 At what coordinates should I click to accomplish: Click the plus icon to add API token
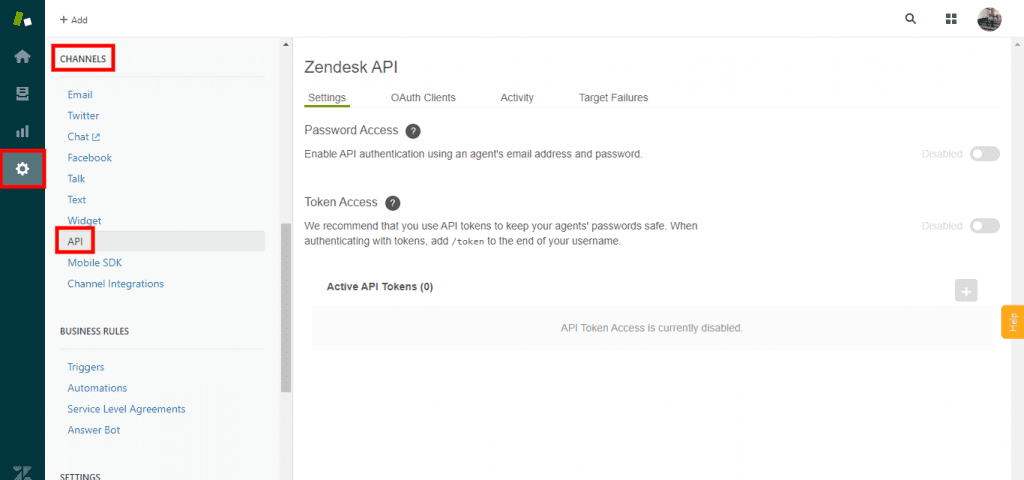point(966,290)
